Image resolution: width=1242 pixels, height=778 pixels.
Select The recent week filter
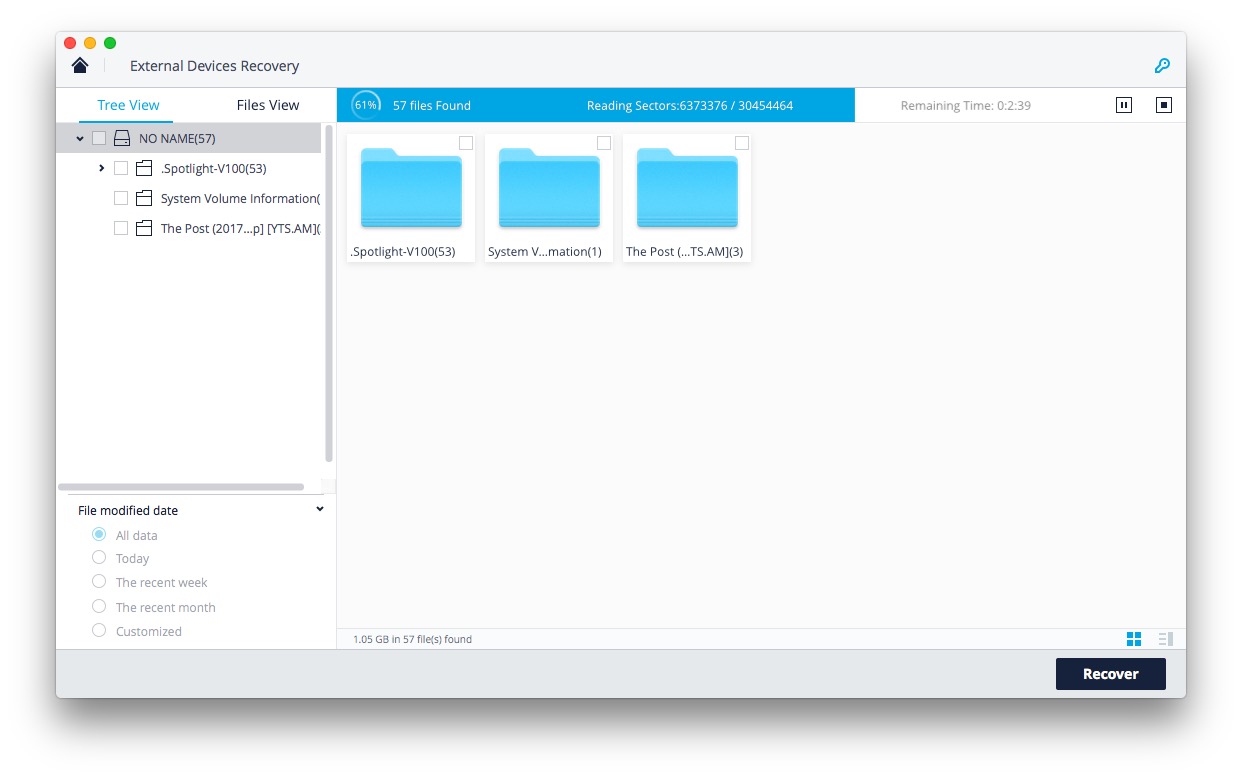tap(99, 582)
